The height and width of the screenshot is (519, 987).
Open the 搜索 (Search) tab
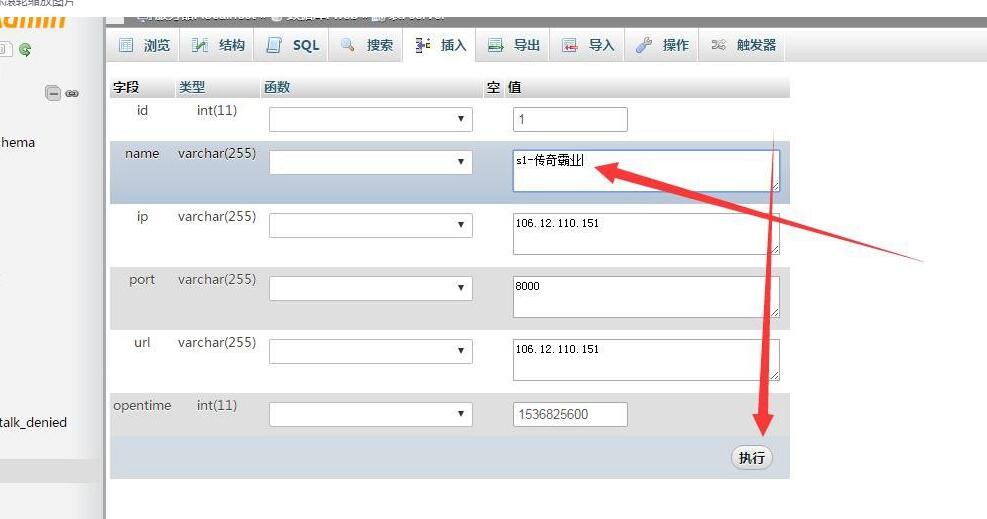point(367,45)
